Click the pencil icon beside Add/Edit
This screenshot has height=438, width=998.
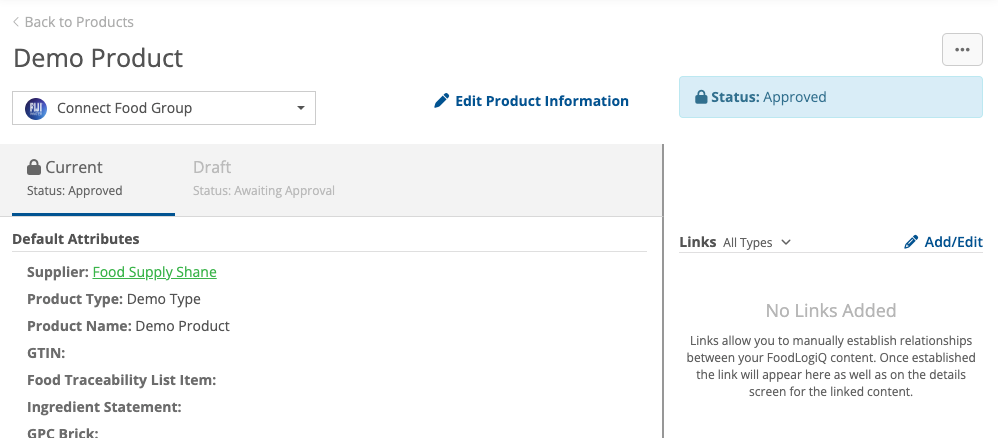[x=911, y=242]
